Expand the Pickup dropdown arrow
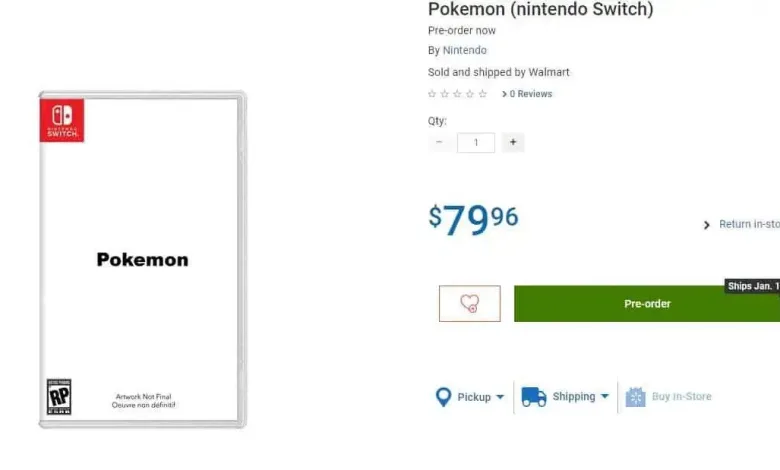The image size is (780, 470). click(500, 397)
